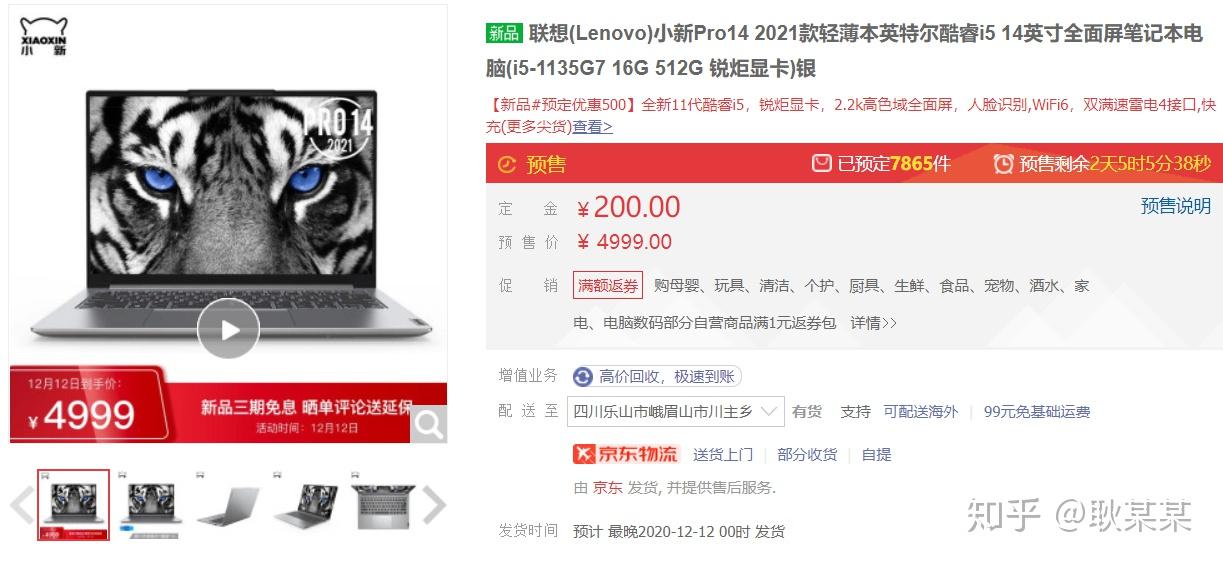Select the first selected product thumbnail

pos(73,505)
